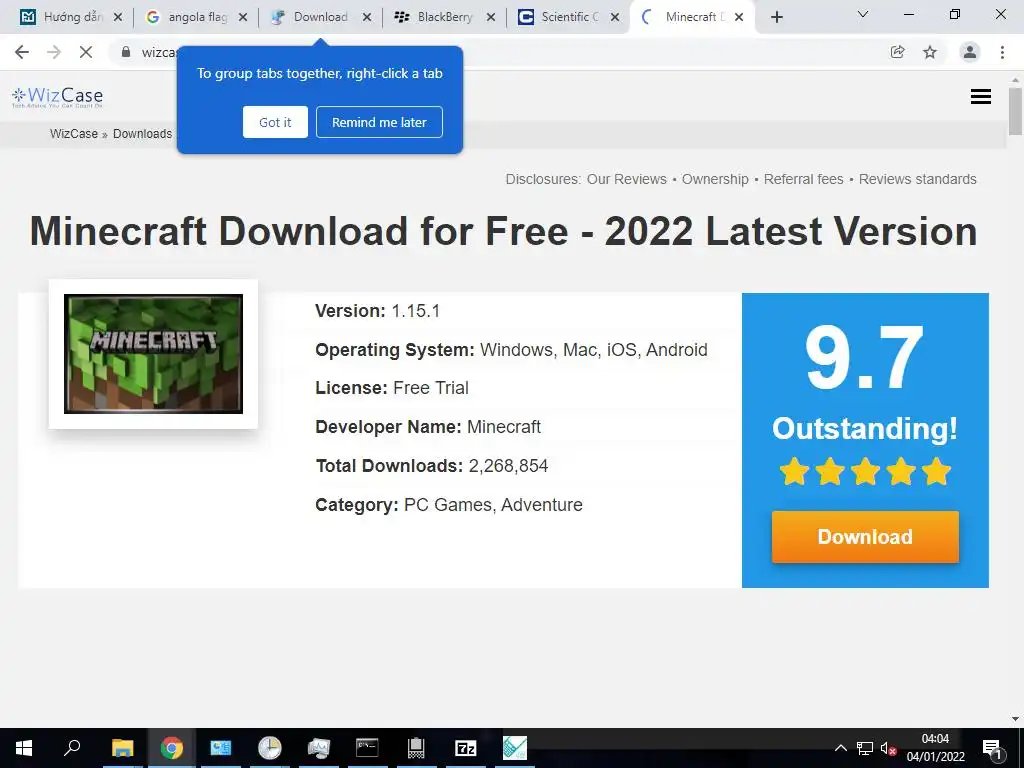Image resolution: width=1024 pixels, height=768 pixels.
Task: Close the Scientific C tab
Action: [615, 17]
